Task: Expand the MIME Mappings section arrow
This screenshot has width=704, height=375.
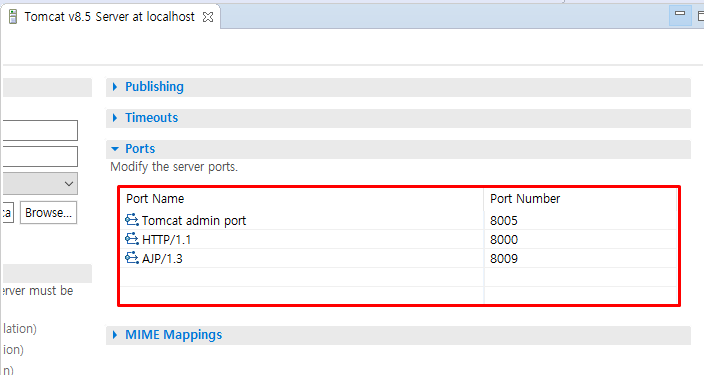Action: (x=115, y=335)
